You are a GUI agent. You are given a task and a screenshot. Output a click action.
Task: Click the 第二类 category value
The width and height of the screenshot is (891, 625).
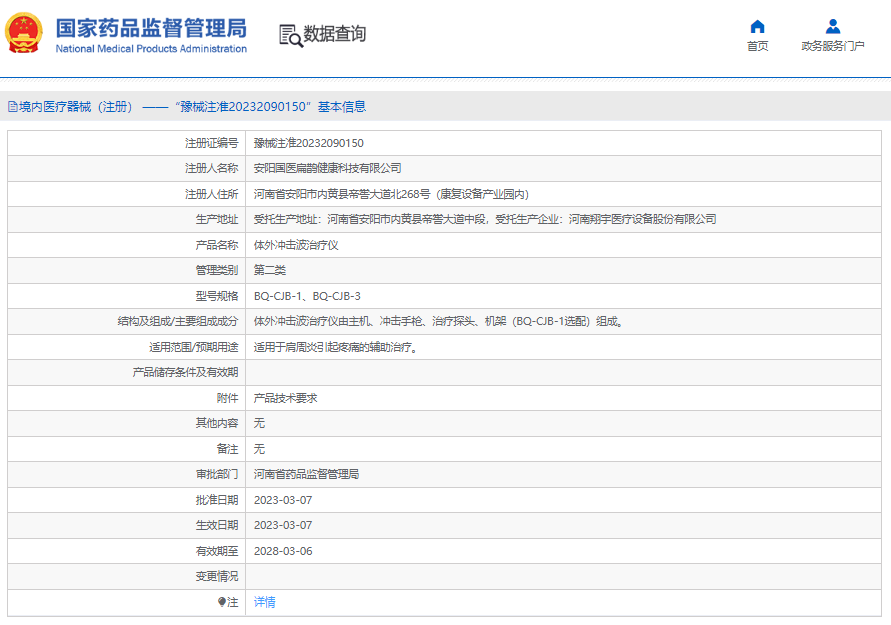click(269, 270)
